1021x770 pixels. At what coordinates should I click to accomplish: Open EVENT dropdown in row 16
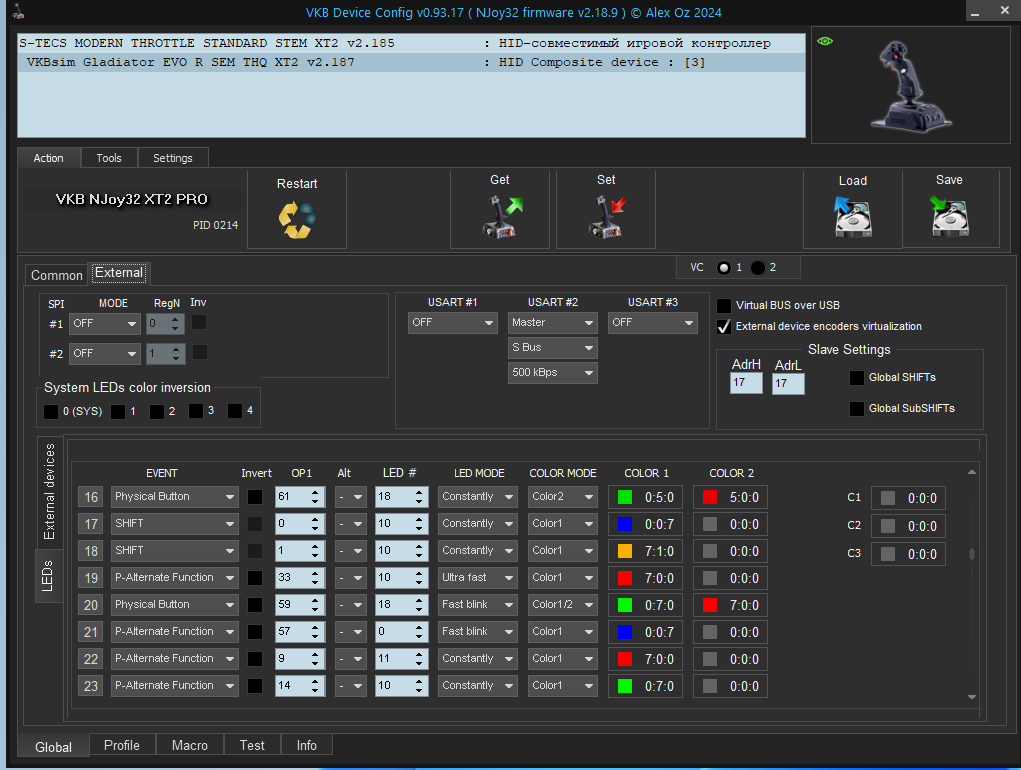pos(175,497)
